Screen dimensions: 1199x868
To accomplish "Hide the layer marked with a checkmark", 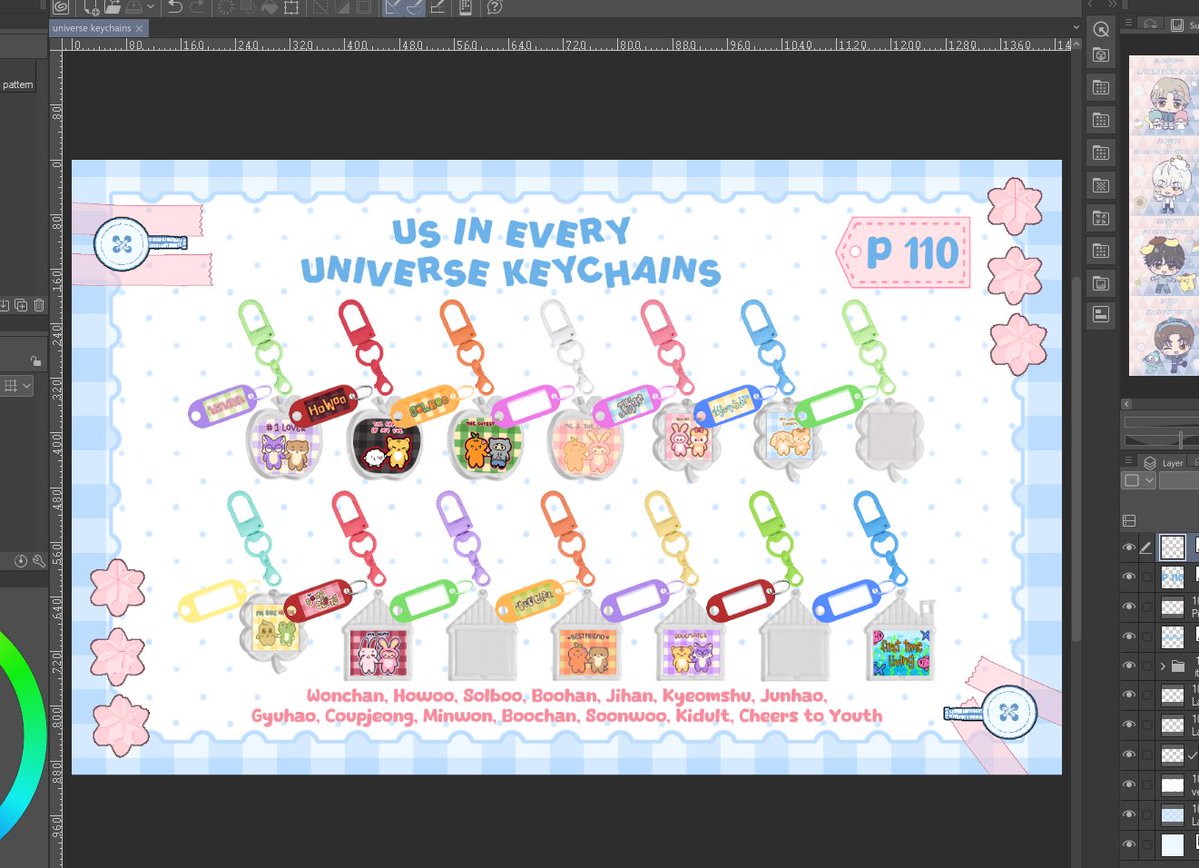I will 1129,754.
